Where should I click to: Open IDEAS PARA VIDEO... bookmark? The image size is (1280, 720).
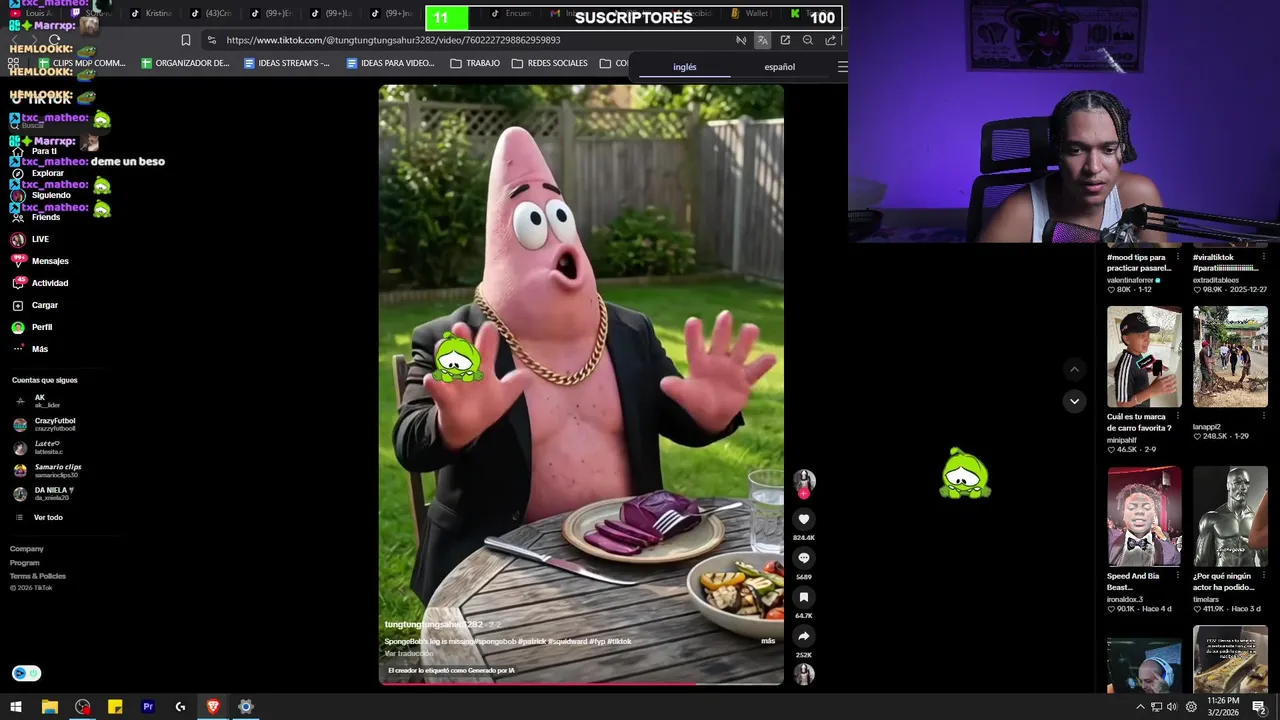pyautogui.click(x=390, y=63)
